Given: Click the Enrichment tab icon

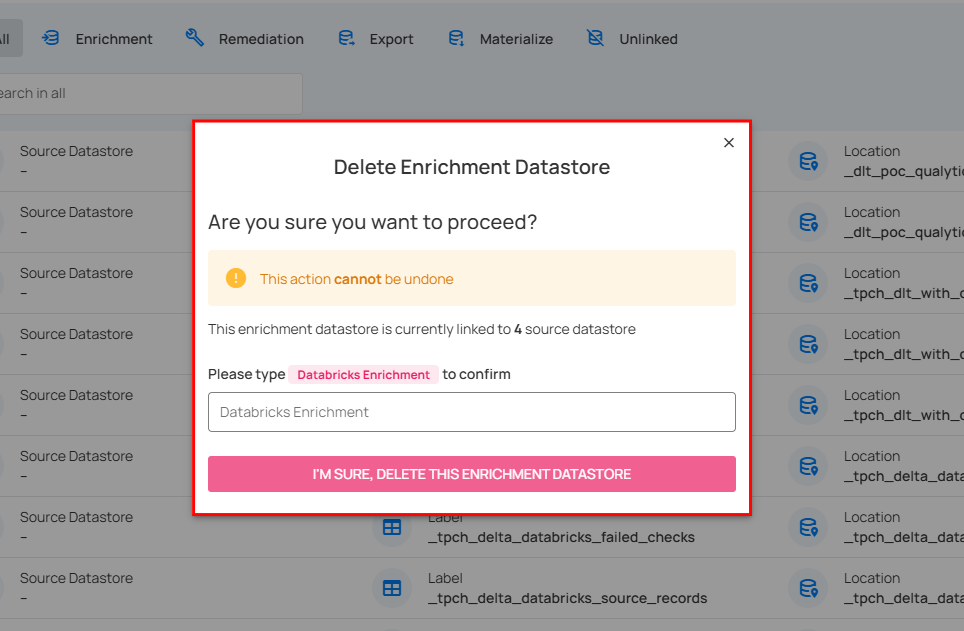Looking at the screenshot, I should pos(50,38).
